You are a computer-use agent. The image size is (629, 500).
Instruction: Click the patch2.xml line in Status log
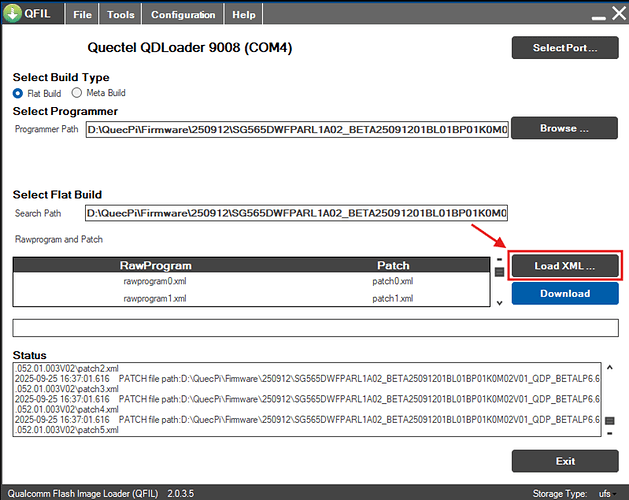(x=67, y=368)
